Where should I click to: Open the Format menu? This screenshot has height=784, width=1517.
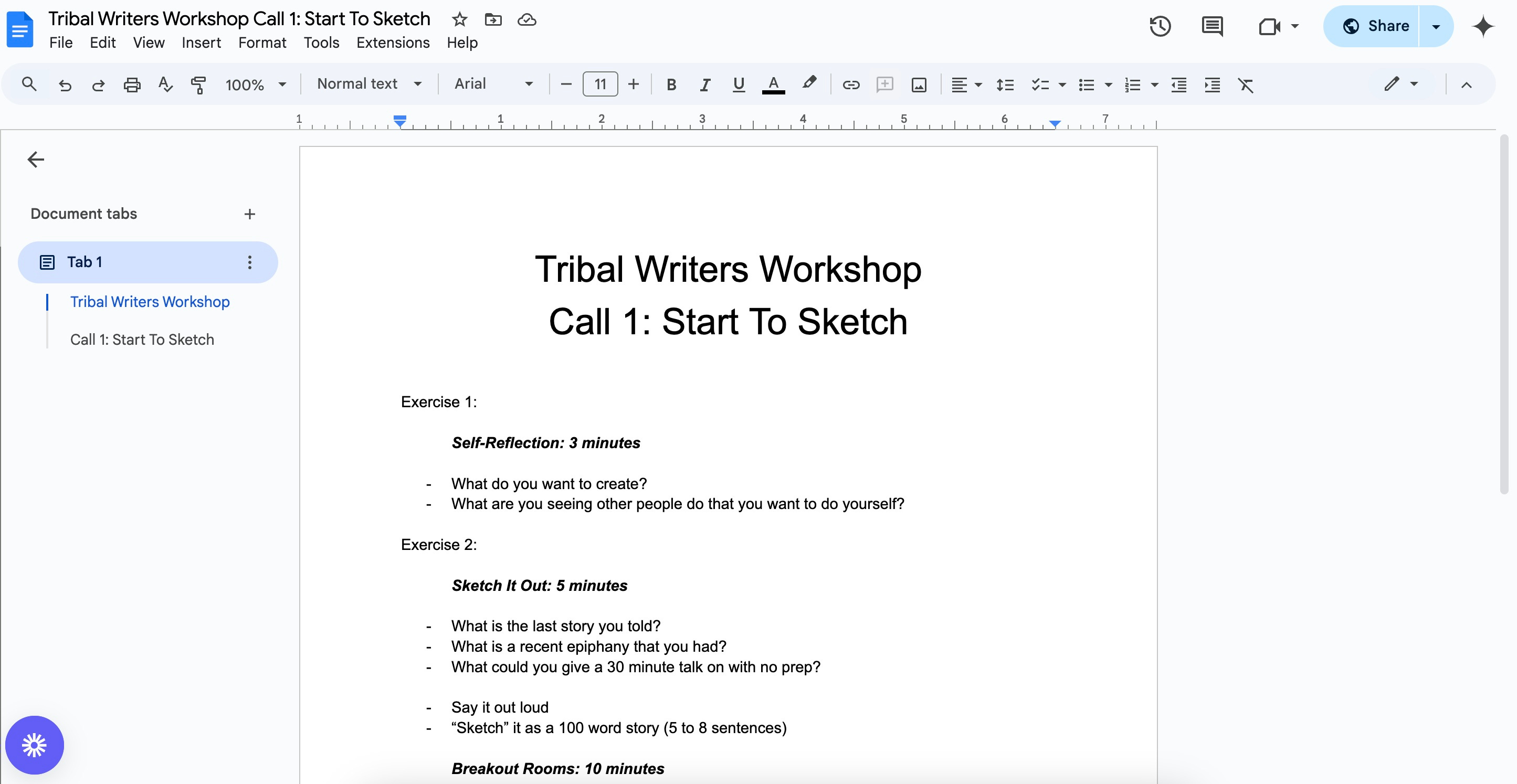click(262, 43)
